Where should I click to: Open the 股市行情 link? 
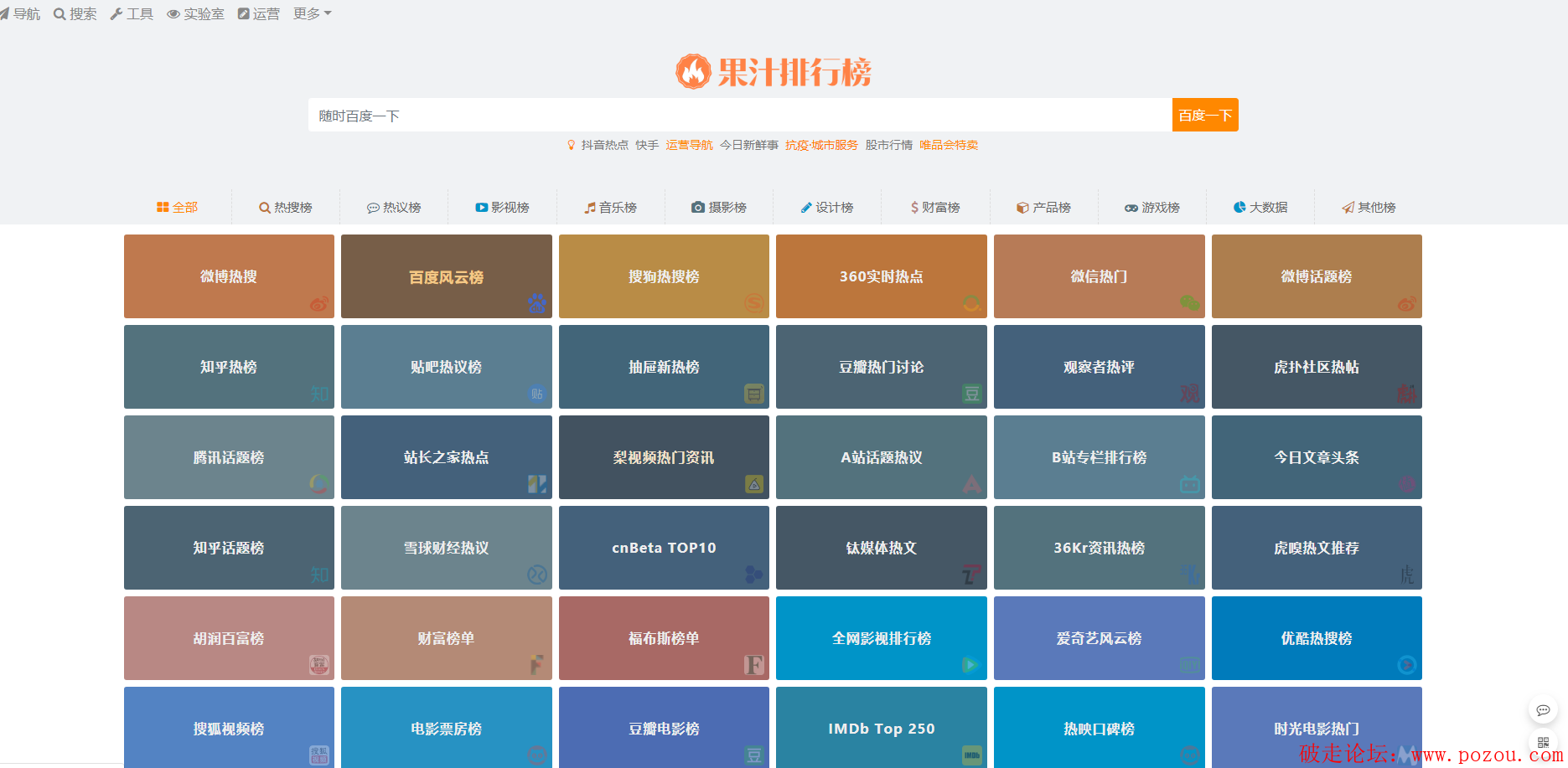tap(888, 145)
